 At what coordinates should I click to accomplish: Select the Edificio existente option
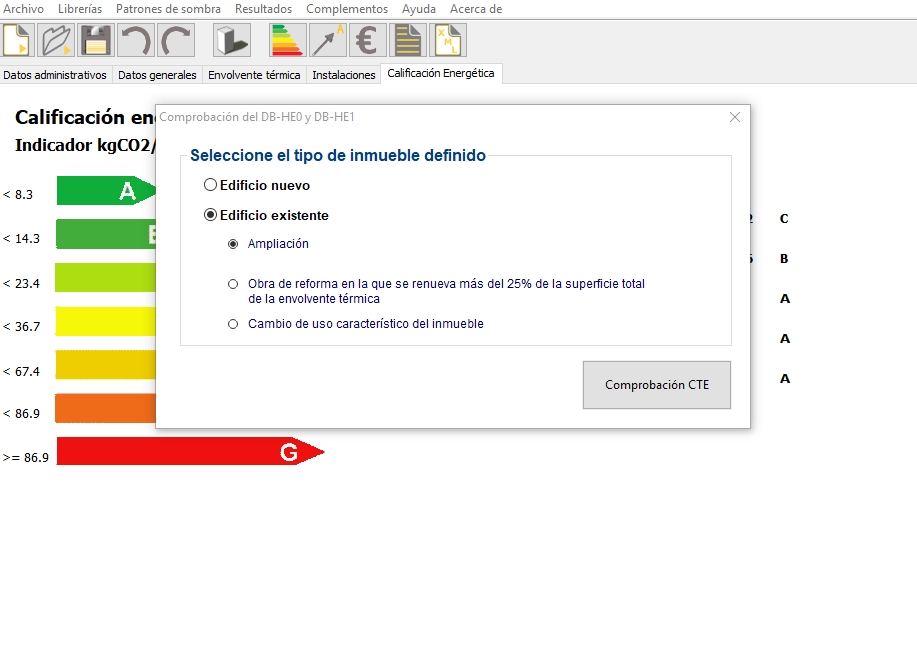(210, 215)
